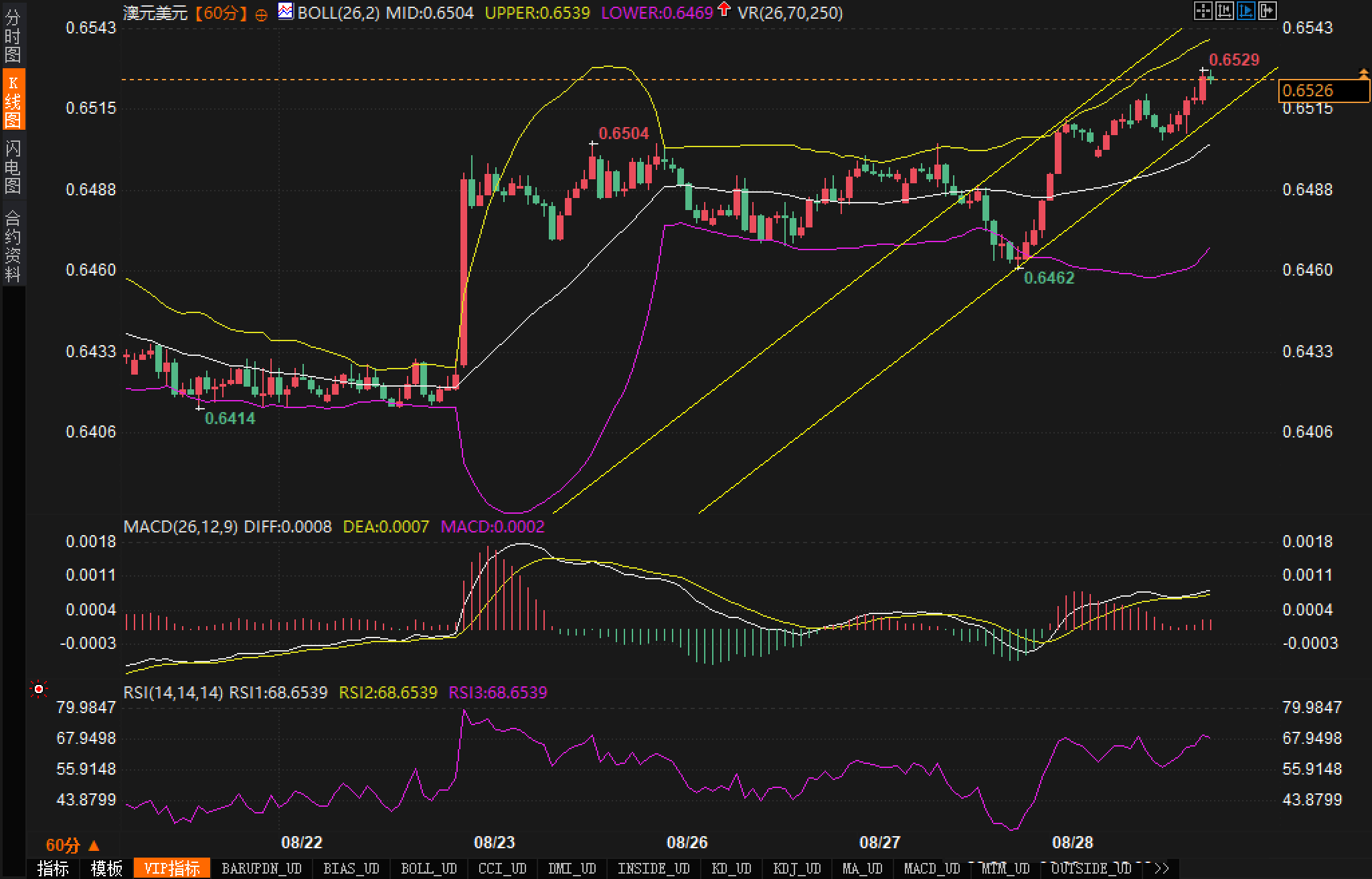The height and width of the screenshot is (879, 1372).
Task: Click the 08/26 date label
Action: click(687, 842)
